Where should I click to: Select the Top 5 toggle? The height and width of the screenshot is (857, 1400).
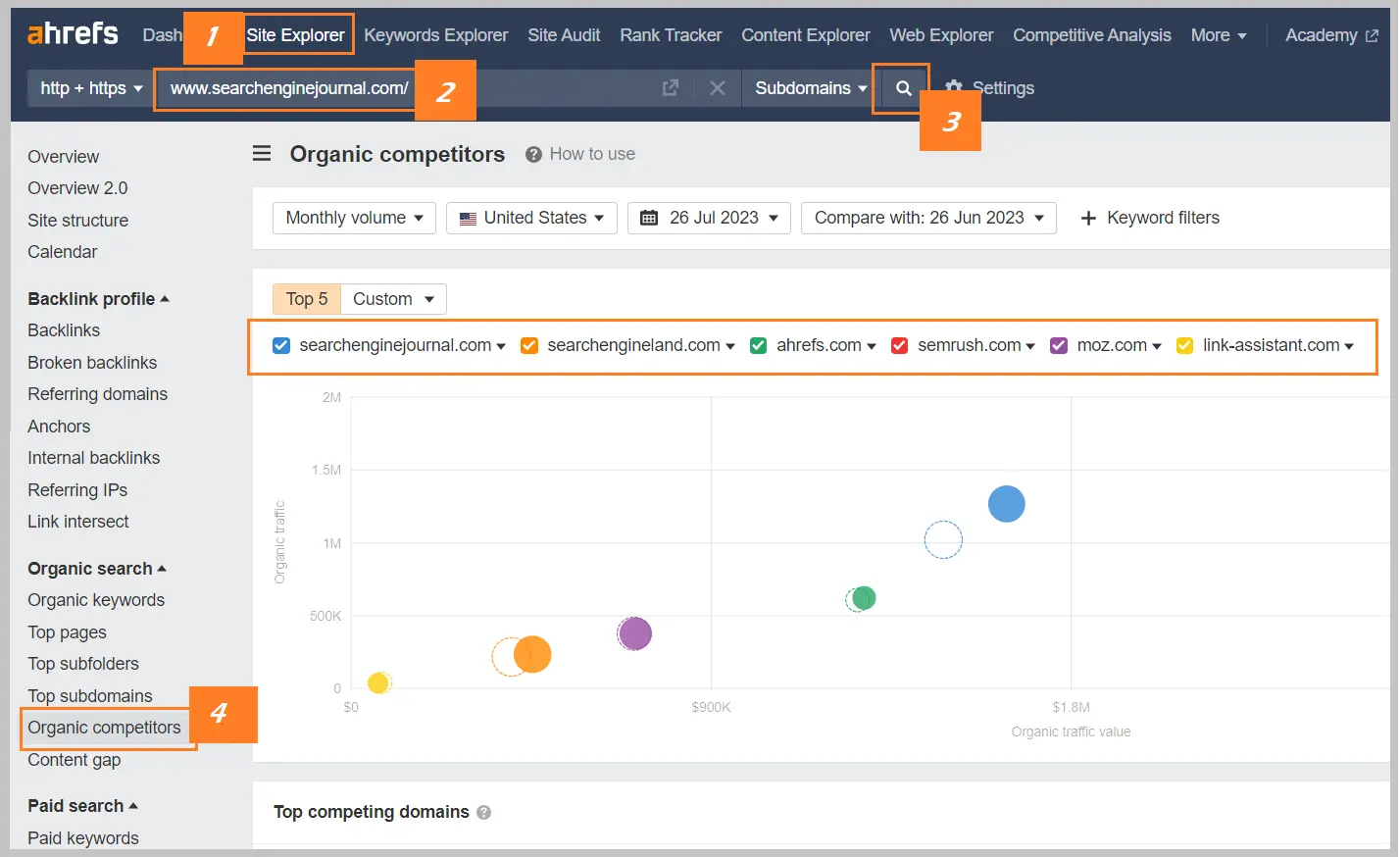tap(307, 299)
